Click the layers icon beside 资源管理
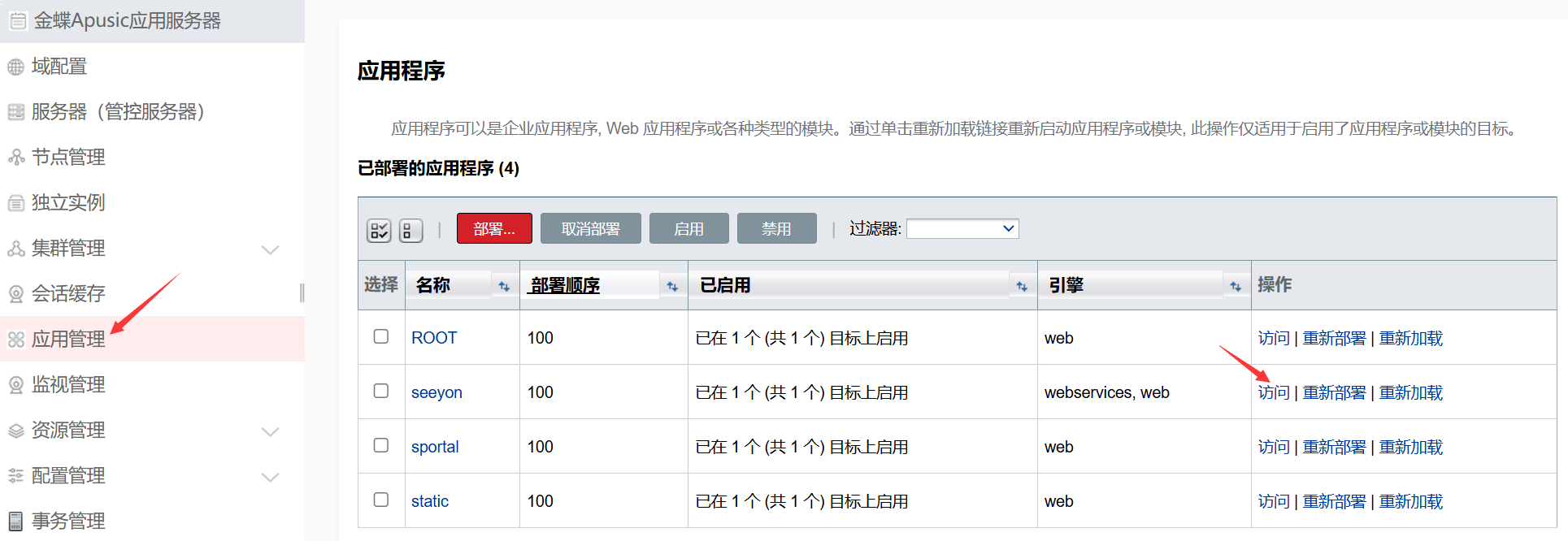The width and height of the screenshot is (1568, 541). point(15,431)
